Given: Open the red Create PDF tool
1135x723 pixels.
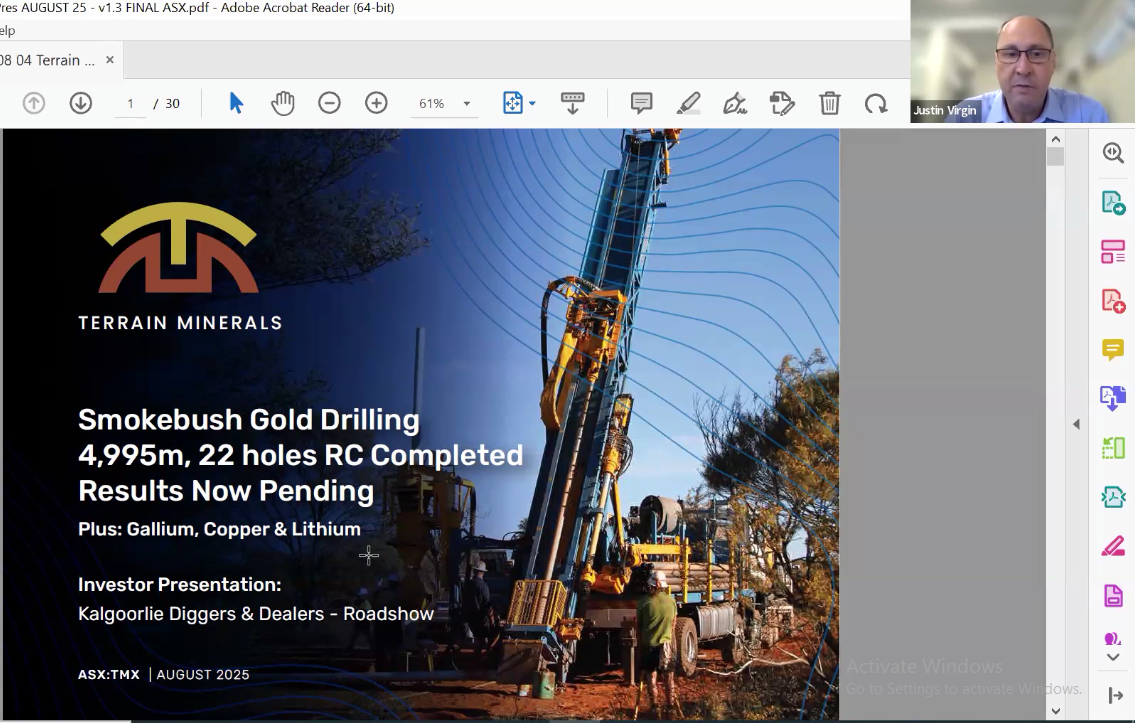Looking at the screenshot, I should click(1113, 301).
